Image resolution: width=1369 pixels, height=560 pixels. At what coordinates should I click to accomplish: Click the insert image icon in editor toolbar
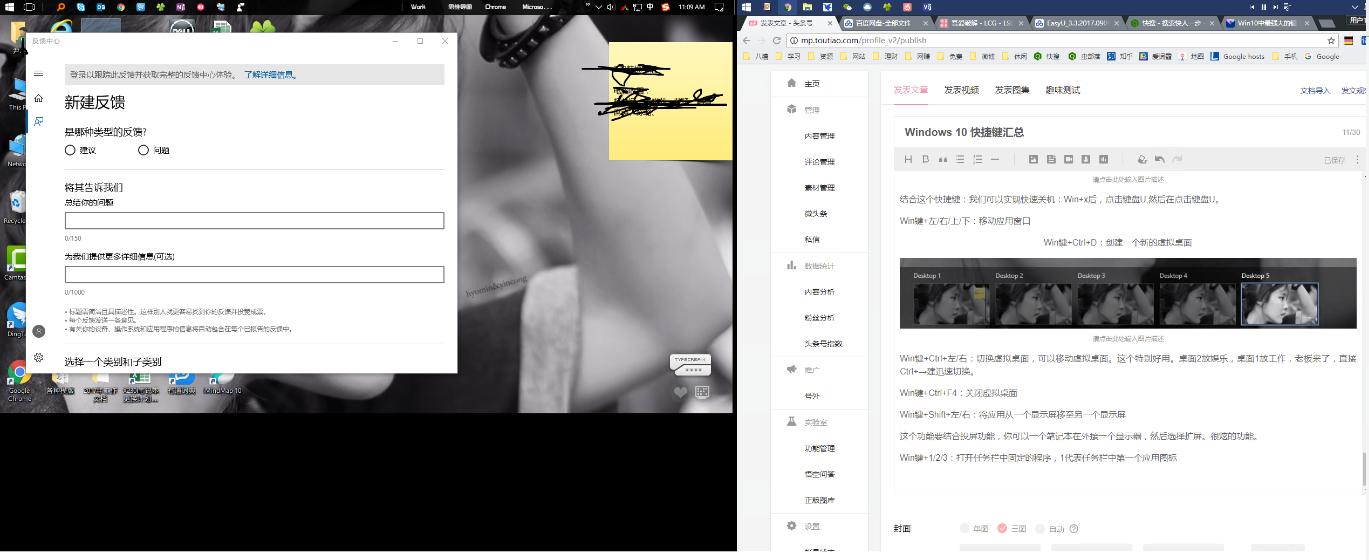[x=1033, y=159]
